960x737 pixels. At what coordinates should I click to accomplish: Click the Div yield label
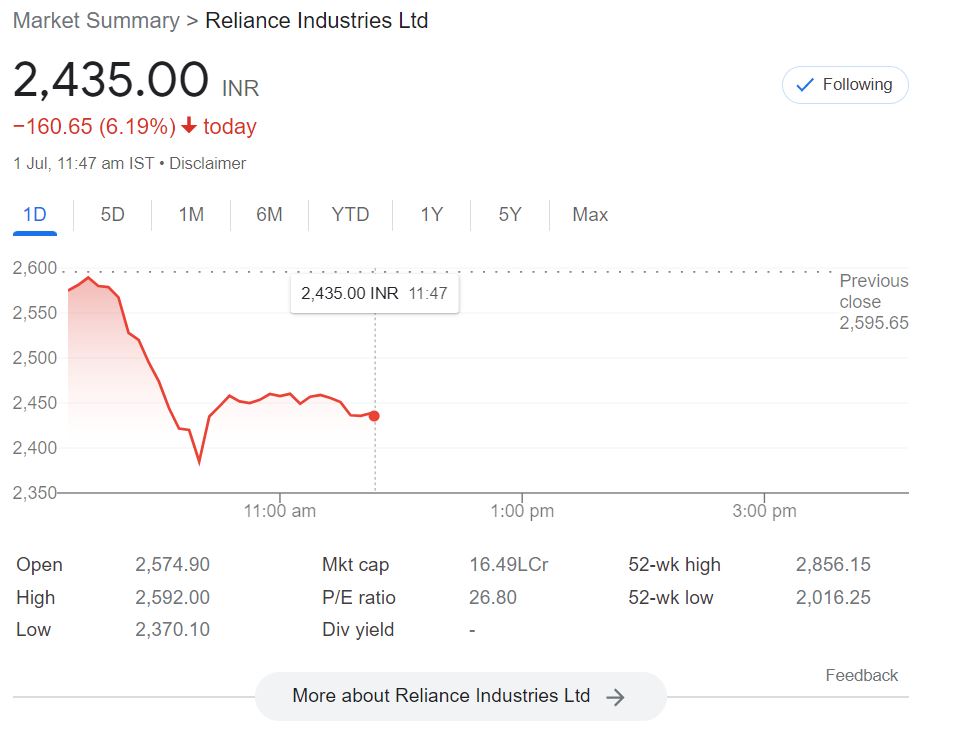[358, 630]
